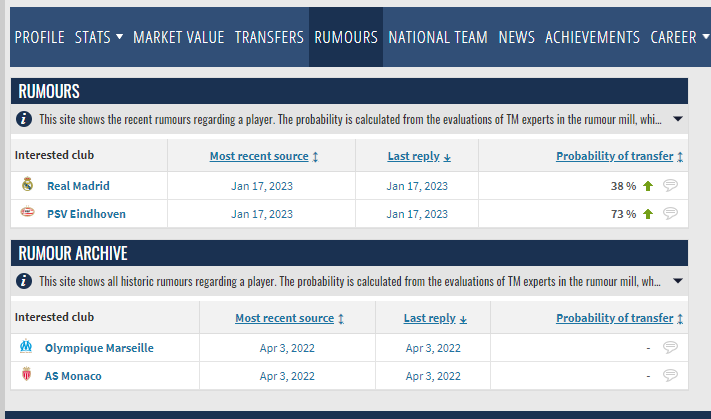Go to the Transfers tab
Screen dimensions: 711x419
coord(269,37)
